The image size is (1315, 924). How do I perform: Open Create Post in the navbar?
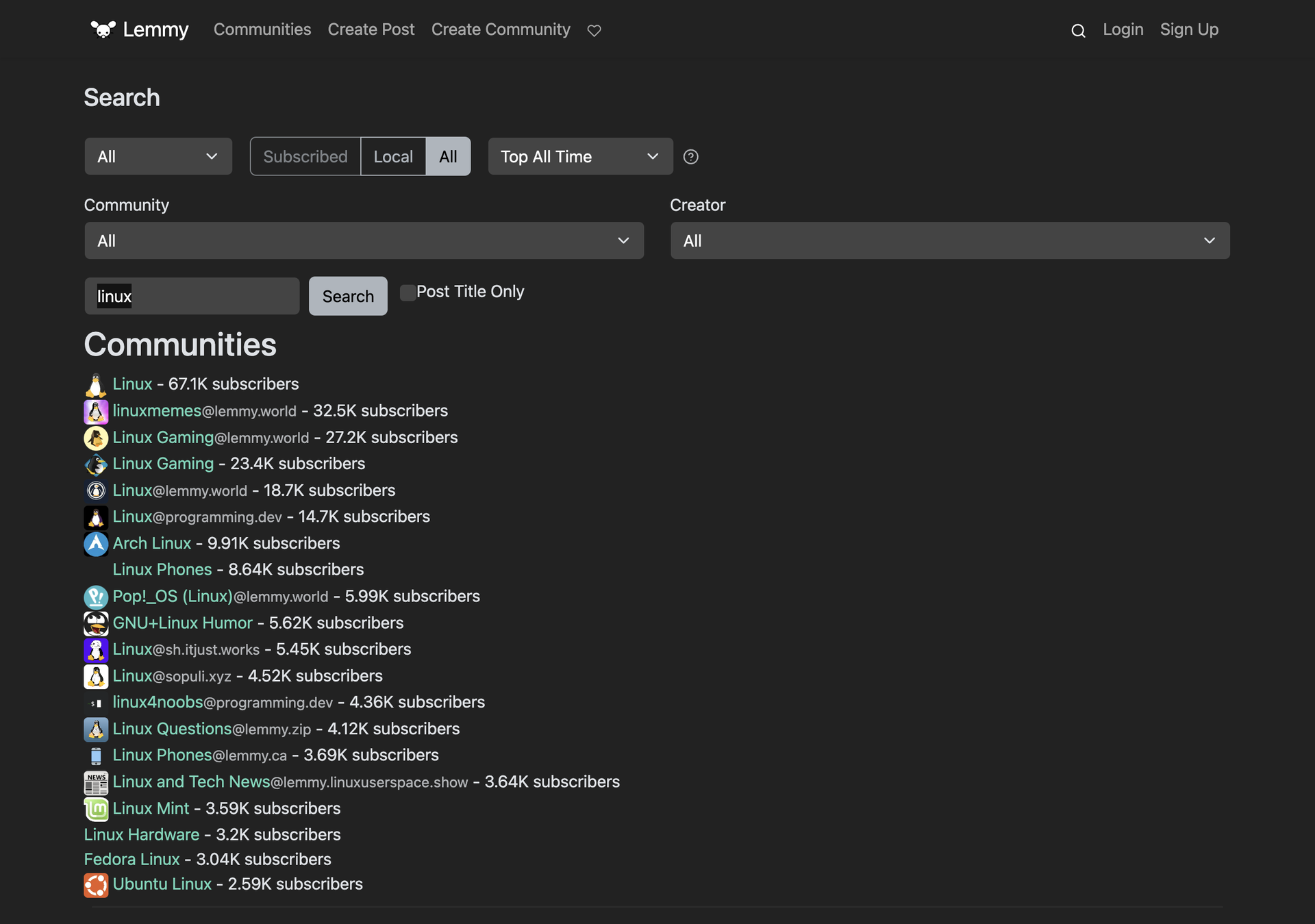[x=371, y=29]
